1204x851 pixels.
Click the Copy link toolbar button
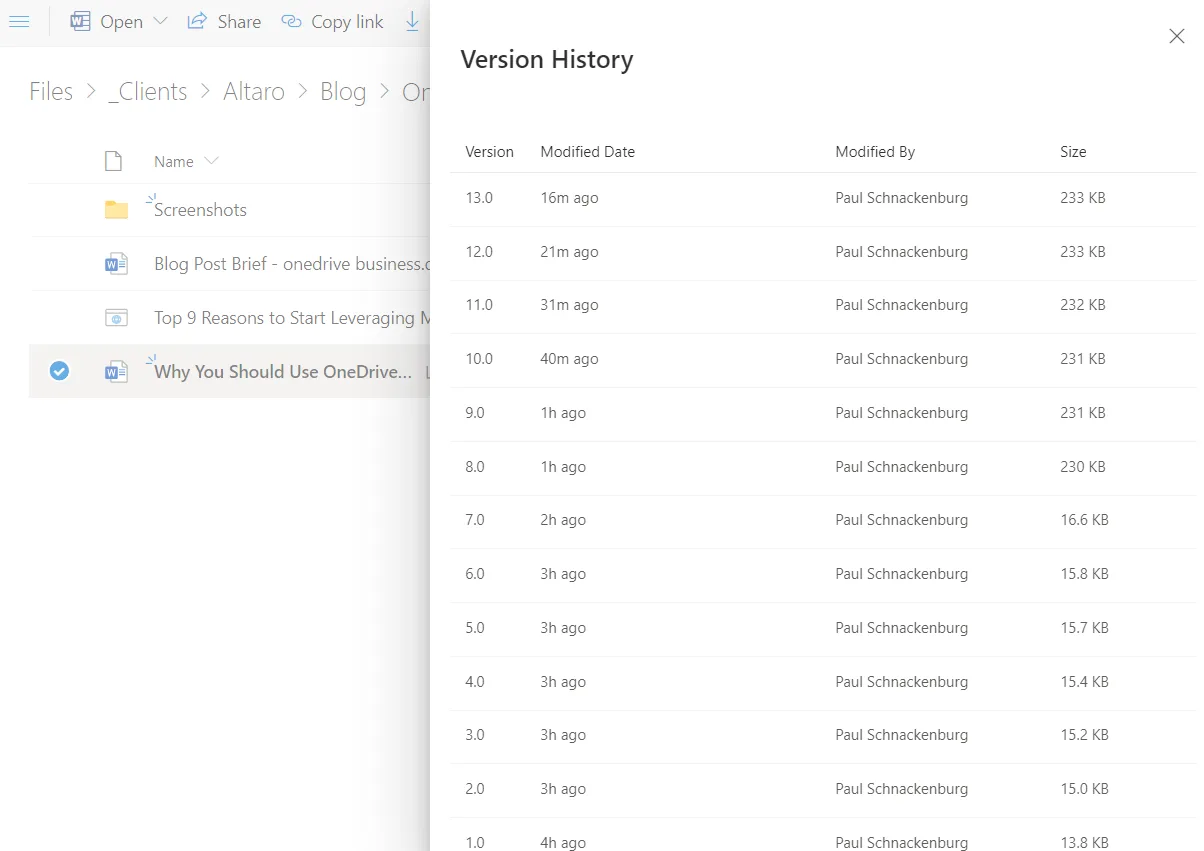(x=332, y=21)
